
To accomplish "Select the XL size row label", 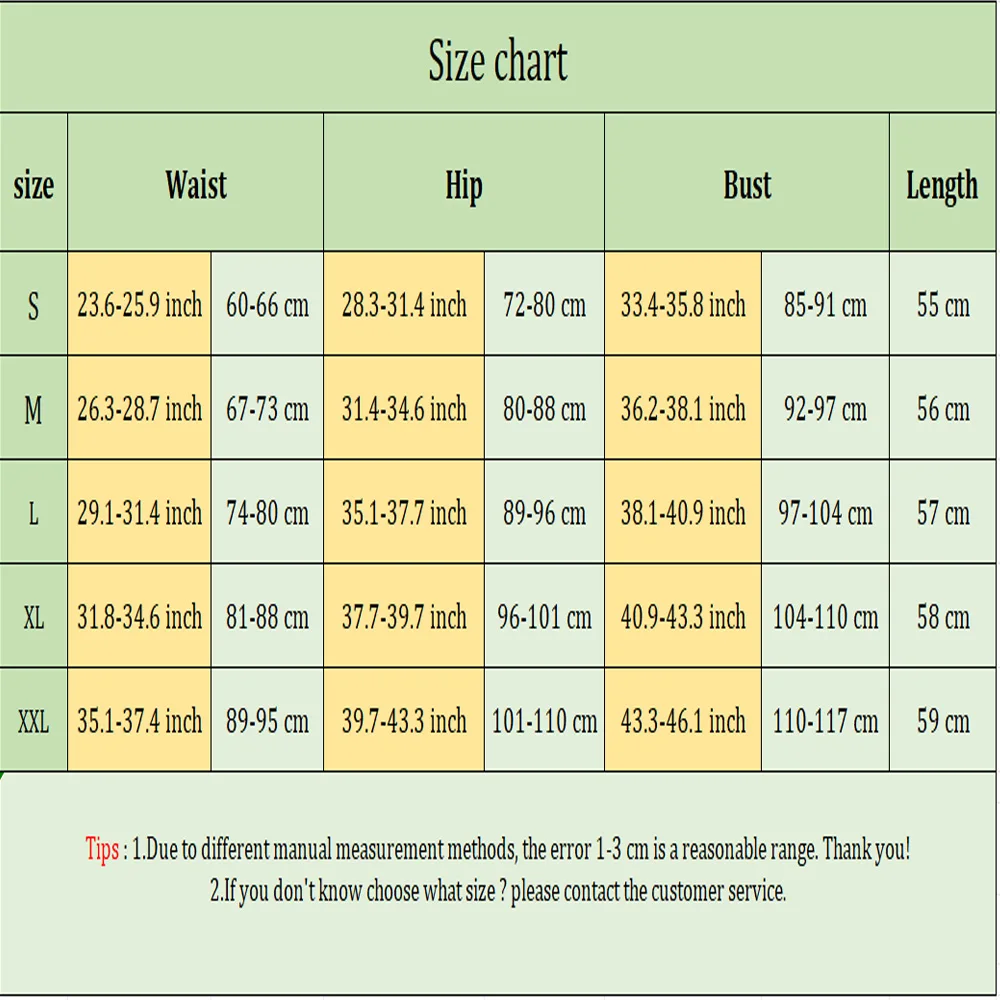I will (x=33, y=617).
